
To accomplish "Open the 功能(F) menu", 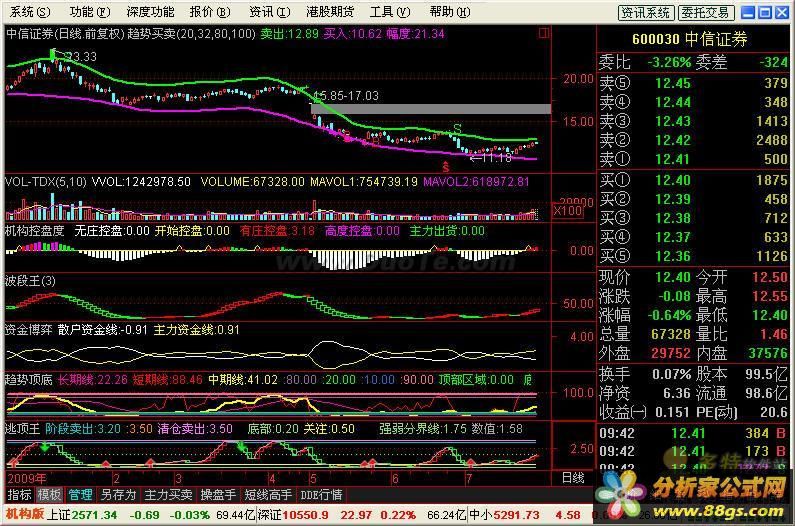I will 90,12.
